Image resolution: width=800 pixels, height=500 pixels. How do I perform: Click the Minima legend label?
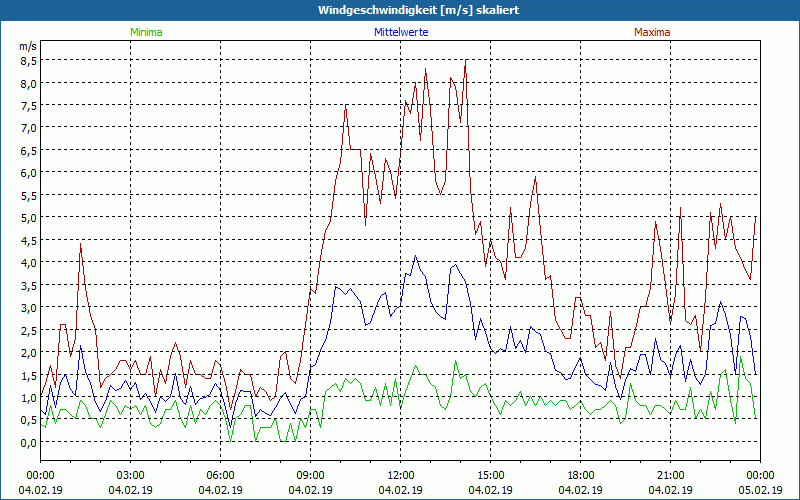(x=146, y=32)
